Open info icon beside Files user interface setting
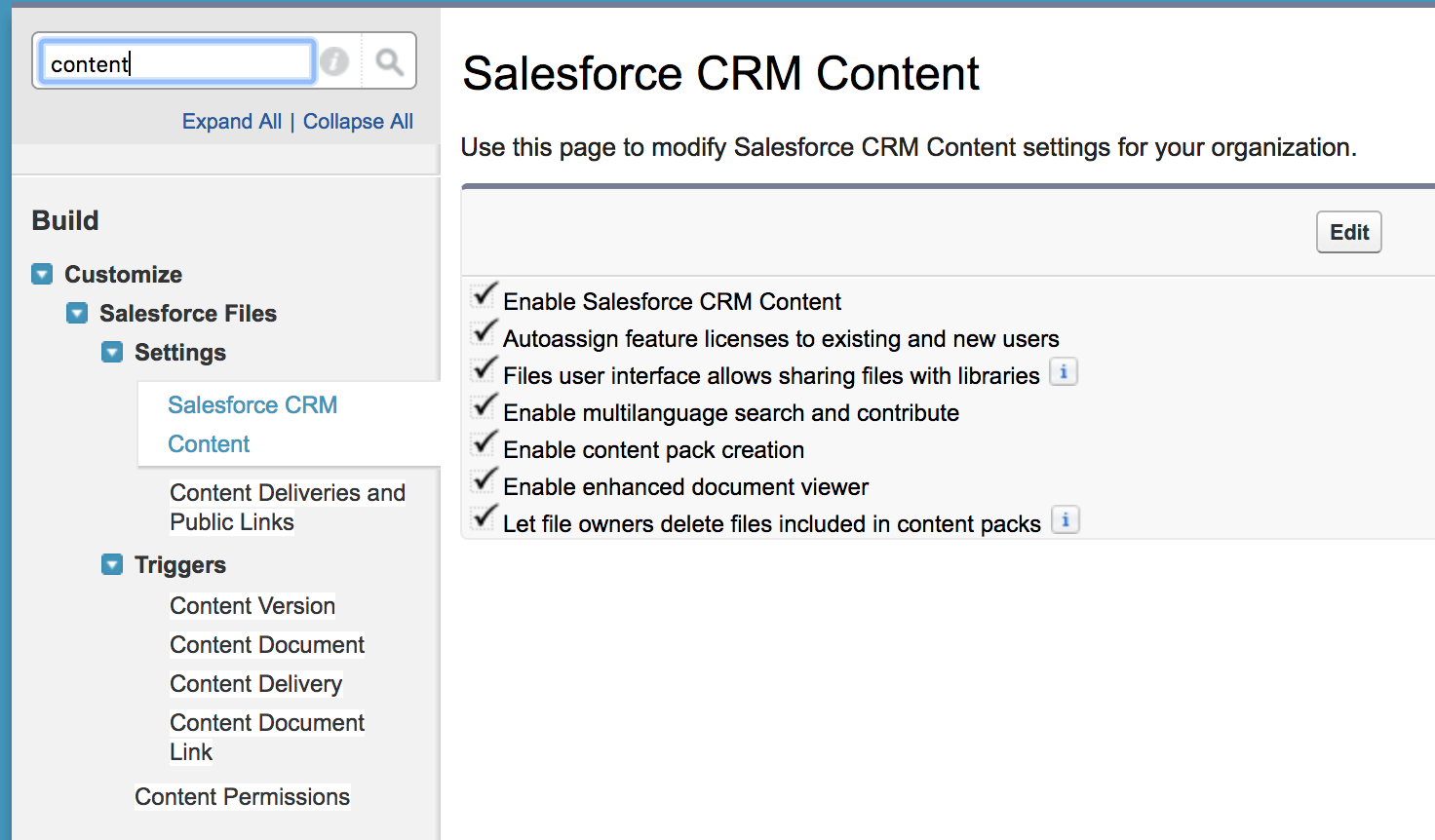 click(1064, 372)
